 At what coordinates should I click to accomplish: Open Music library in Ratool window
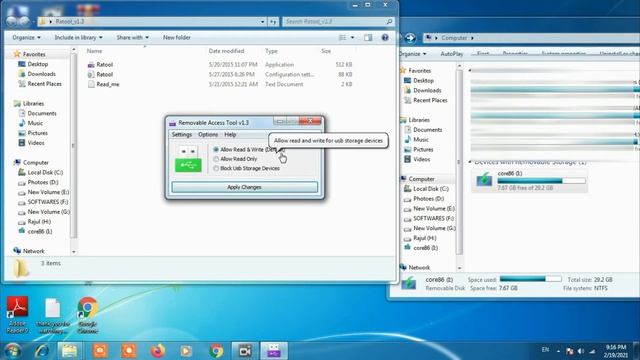pos(31,123)
